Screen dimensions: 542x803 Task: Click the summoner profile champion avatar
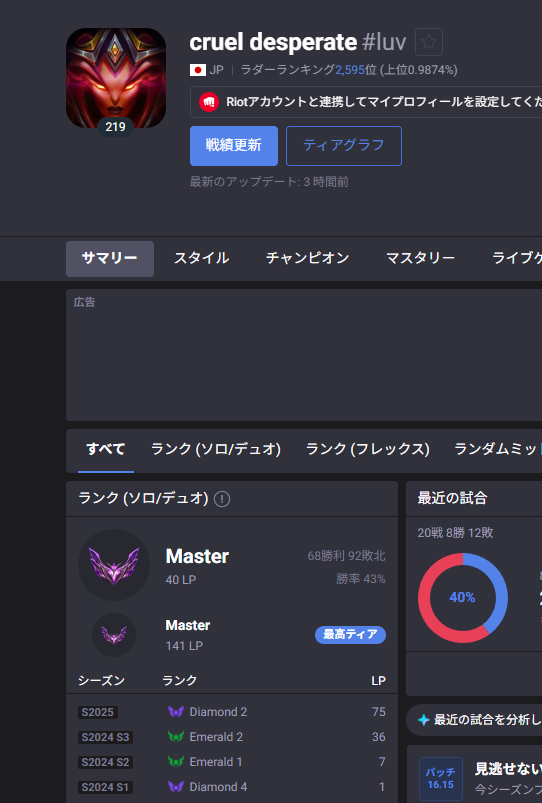tap(116, 78)
